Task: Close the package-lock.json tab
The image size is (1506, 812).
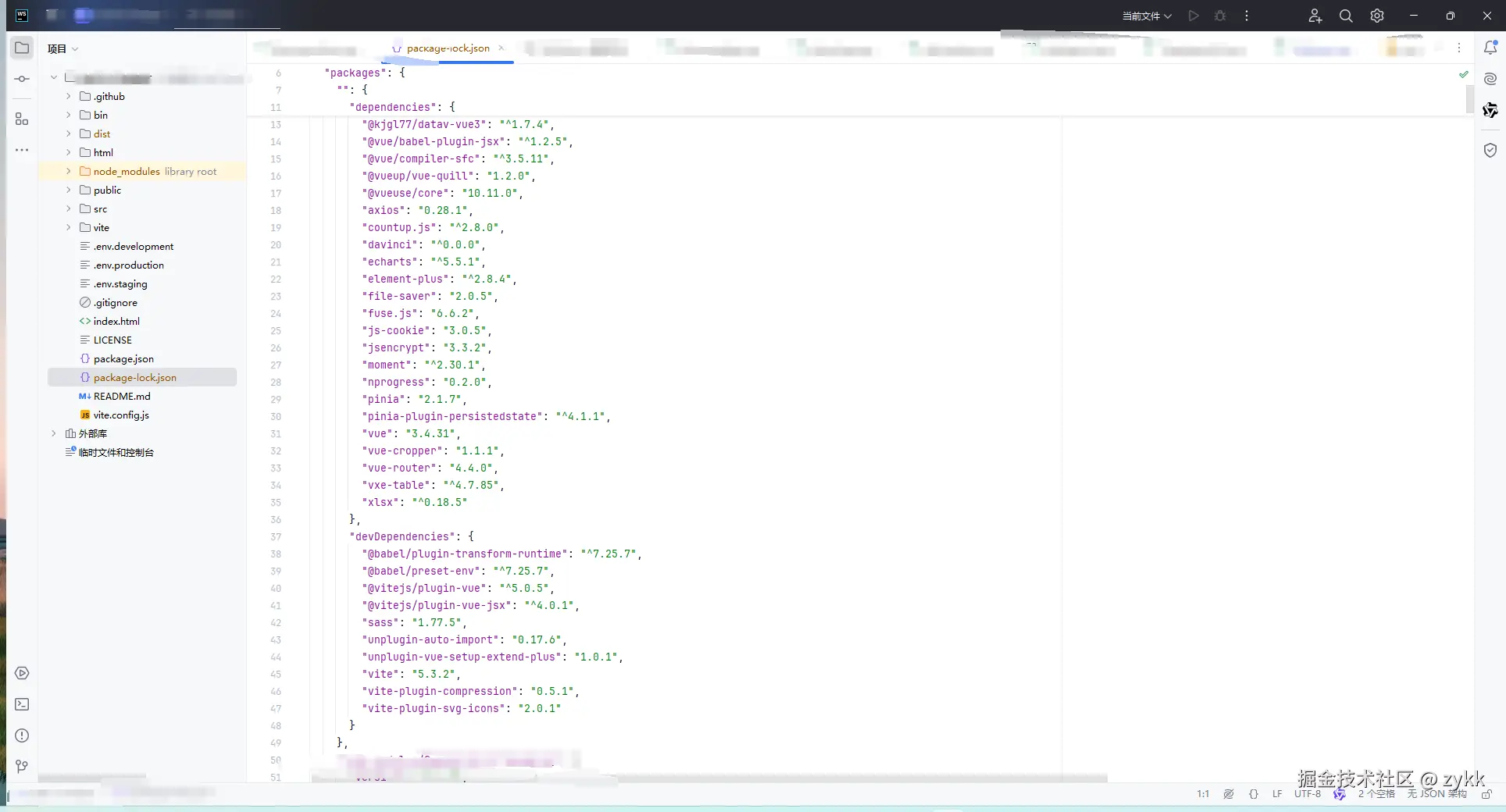Action: click(x=501, y=48)
